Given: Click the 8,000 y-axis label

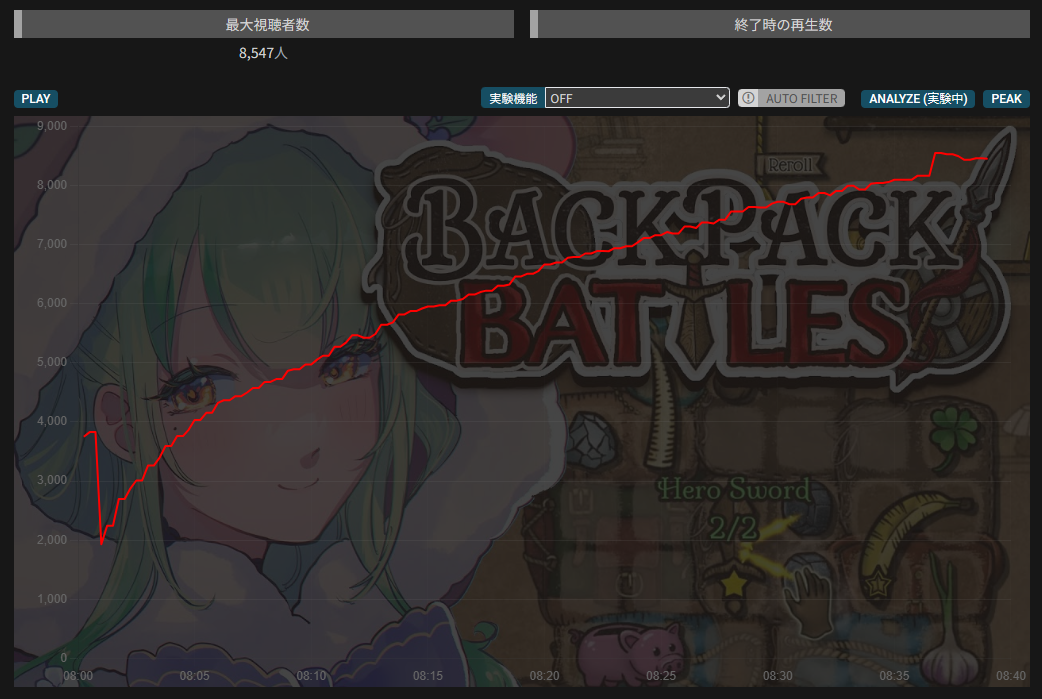Looking at the screenshot, I should click(x=52, y=185).
